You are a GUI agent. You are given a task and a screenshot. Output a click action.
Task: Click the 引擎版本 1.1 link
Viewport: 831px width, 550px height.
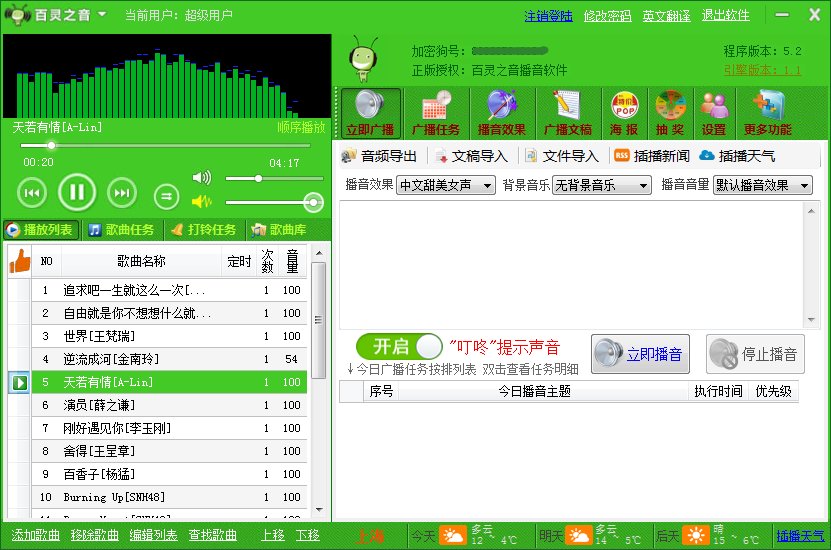click(x=763, y=70)
